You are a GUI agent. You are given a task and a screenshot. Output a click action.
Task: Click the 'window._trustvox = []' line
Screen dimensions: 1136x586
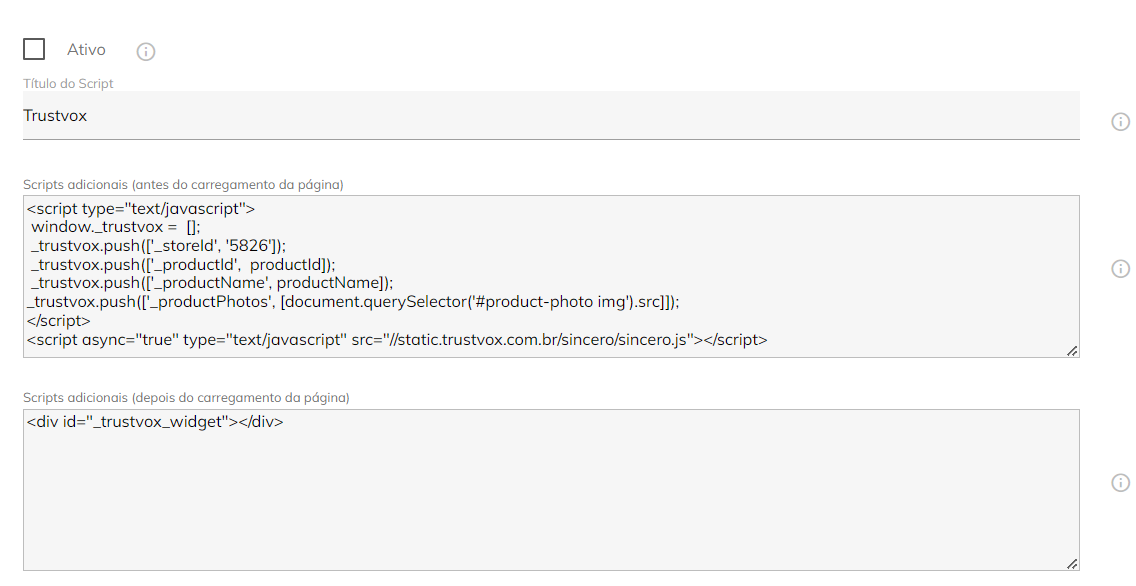(116, 227)
